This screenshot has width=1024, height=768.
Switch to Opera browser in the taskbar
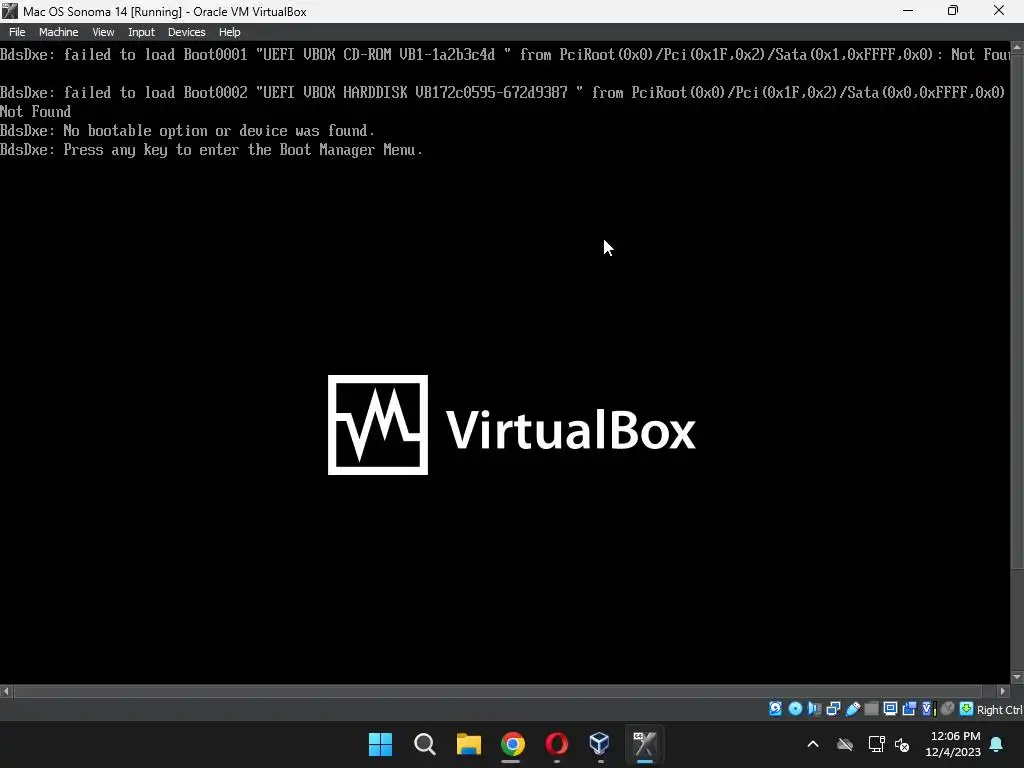tap(556, 744)
